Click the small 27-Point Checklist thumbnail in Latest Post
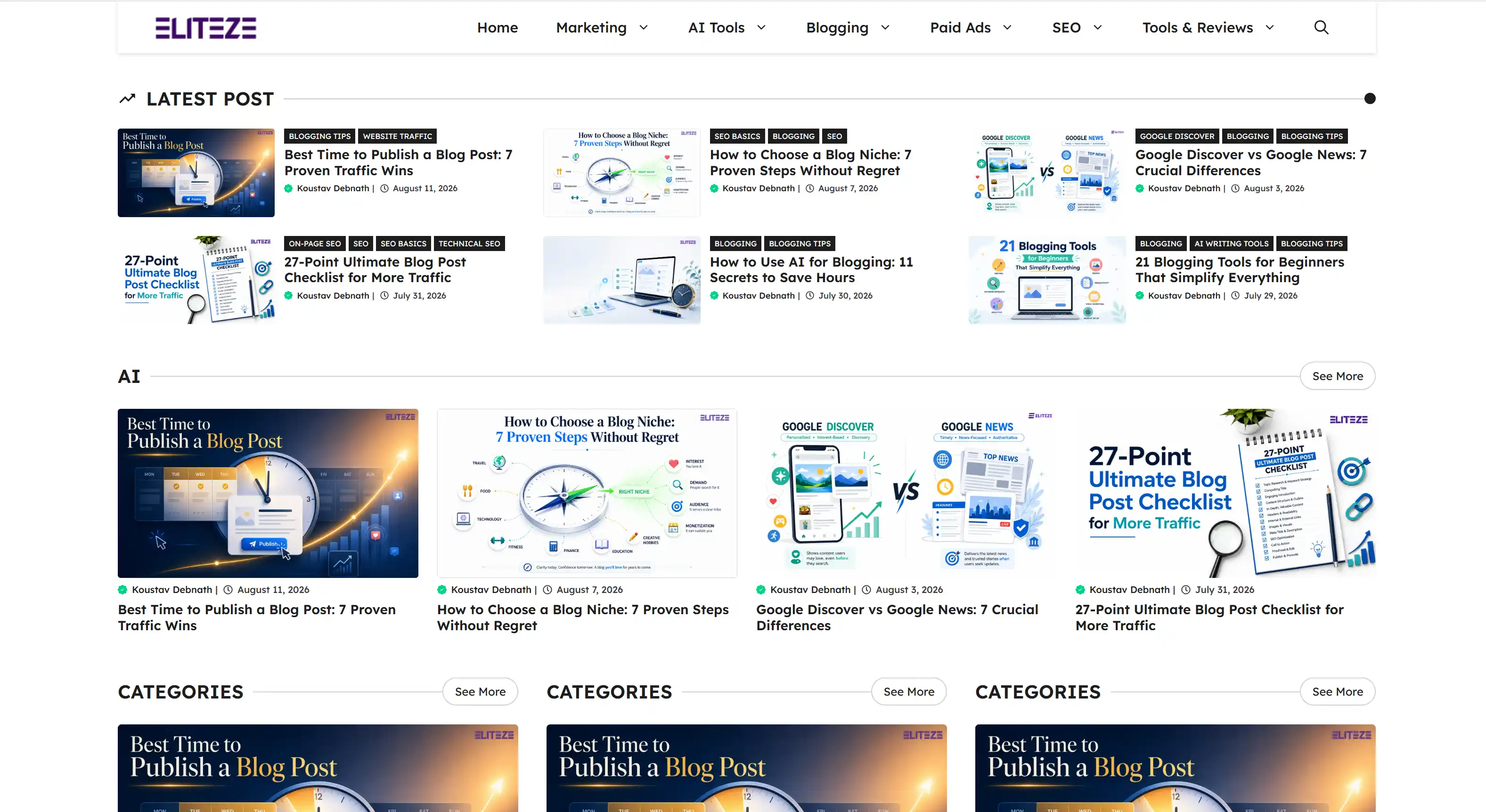Screen dimensions: 1486x812 pos(196,280)
